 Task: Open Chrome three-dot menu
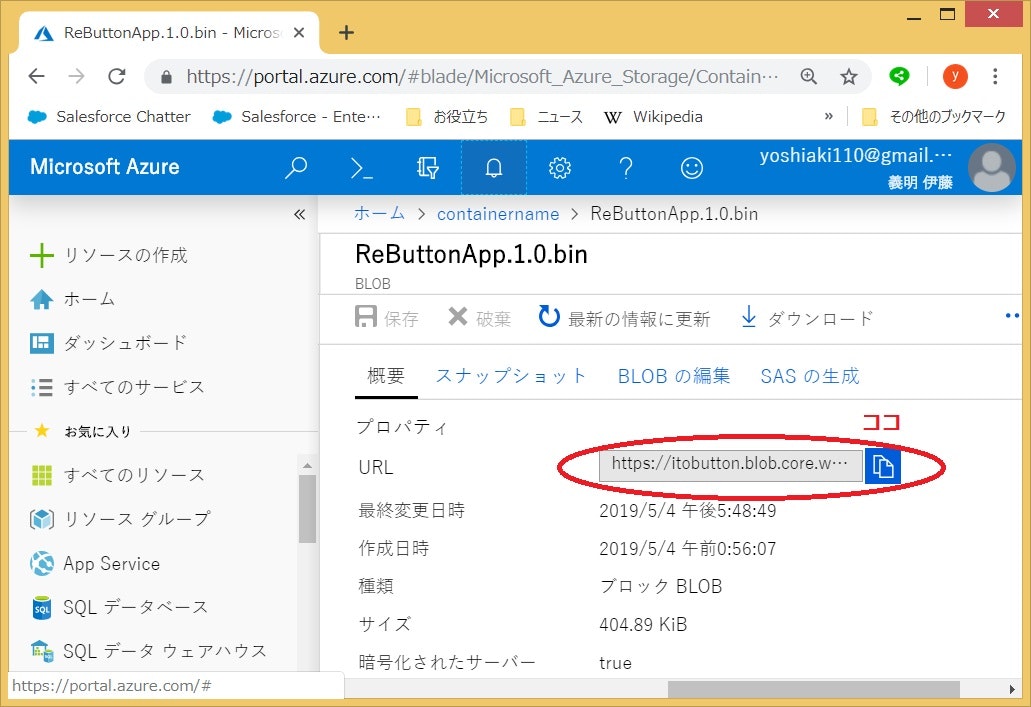[995, 76]
